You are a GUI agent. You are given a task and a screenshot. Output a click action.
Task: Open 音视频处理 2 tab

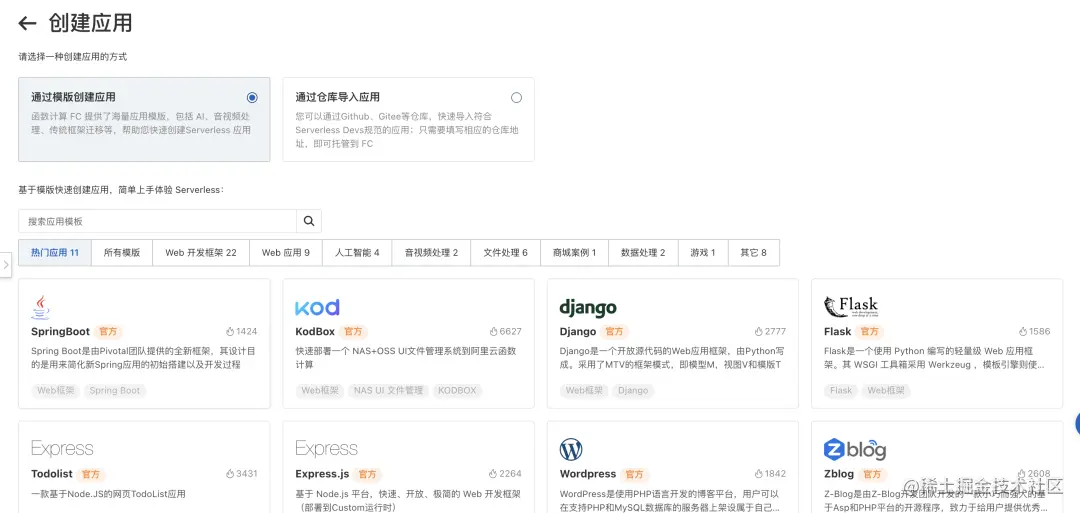[x=431, y=253]
